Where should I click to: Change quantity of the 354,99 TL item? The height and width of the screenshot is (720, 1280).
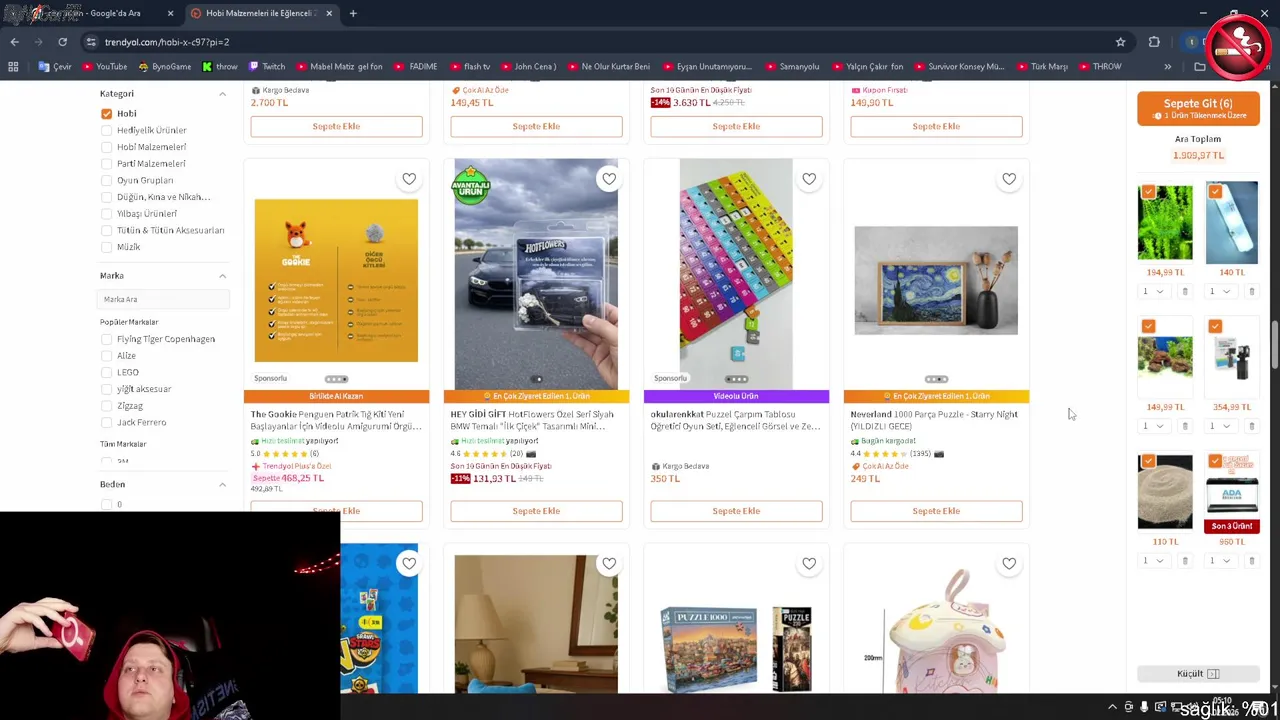pos(1219,426)
